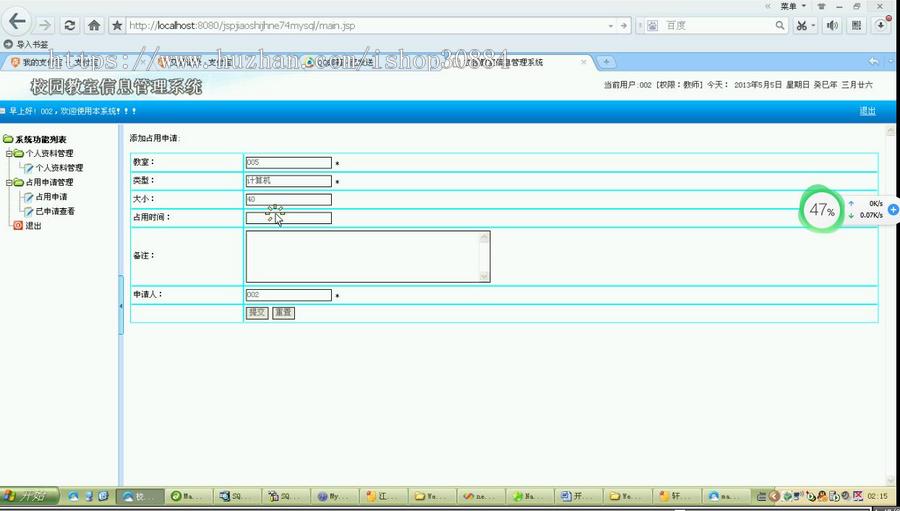
Task: Click the 退出 link in top-right header
Action: pyautogui.click(x=867, y=111)
